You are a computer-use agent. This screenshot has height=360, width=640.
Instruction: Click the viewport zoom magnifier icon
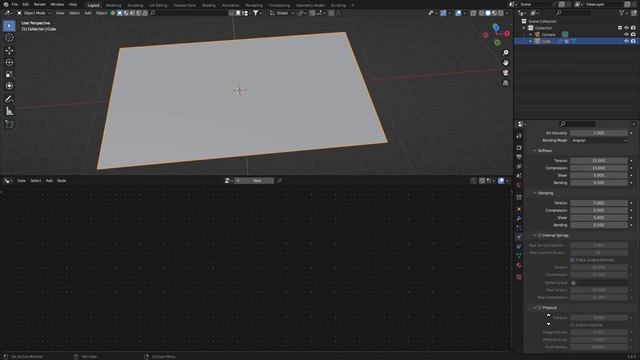(505, 53)
